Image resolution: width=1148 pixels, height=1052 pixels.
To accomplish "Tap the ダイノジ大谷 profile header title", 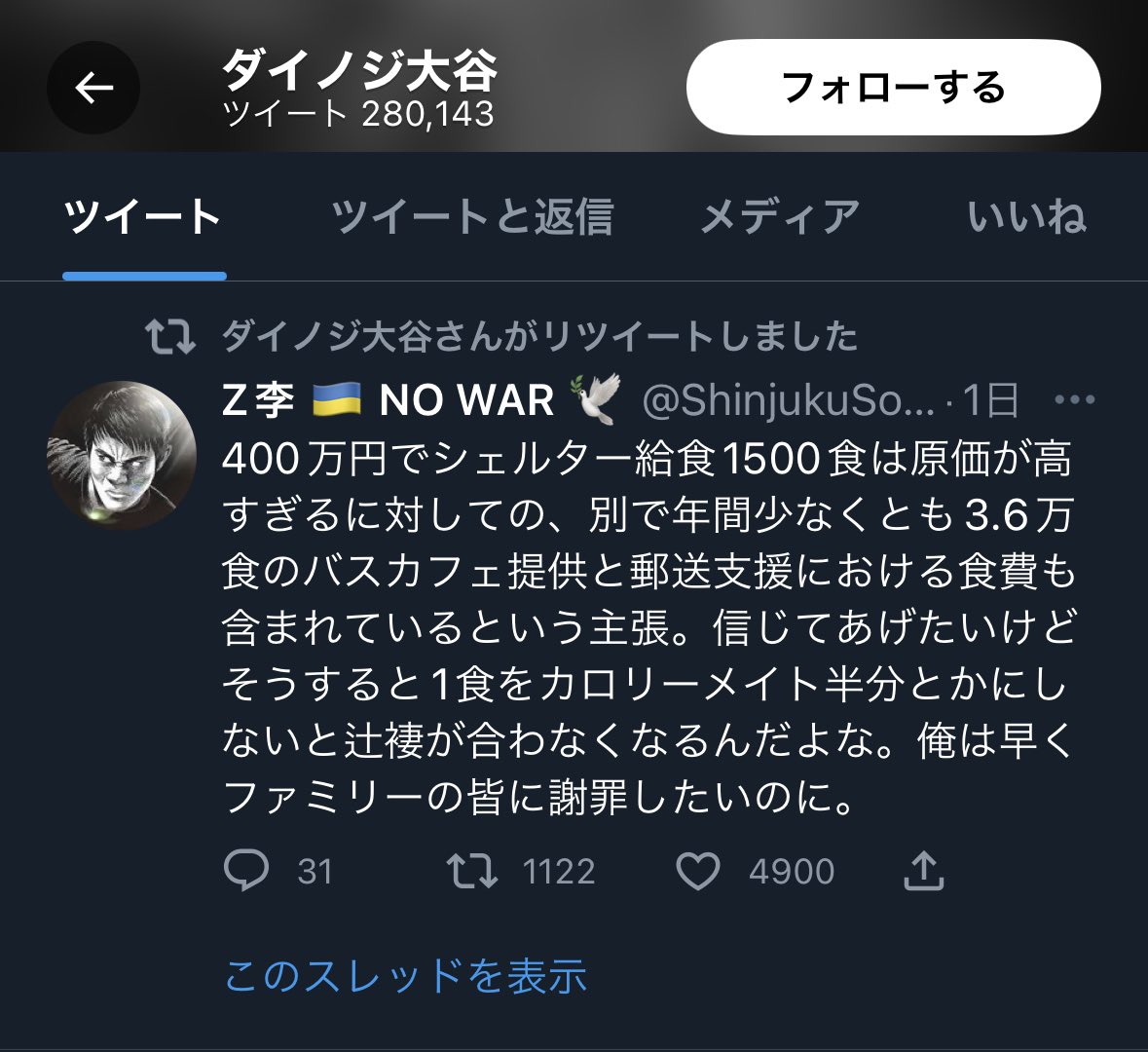I will tap(359, 69).
